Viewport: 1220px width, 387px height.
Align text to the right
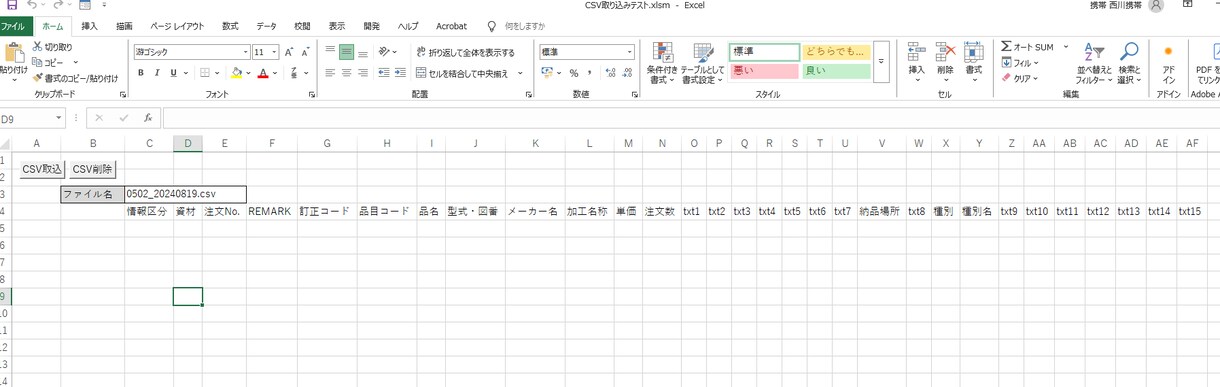(364, 72)
